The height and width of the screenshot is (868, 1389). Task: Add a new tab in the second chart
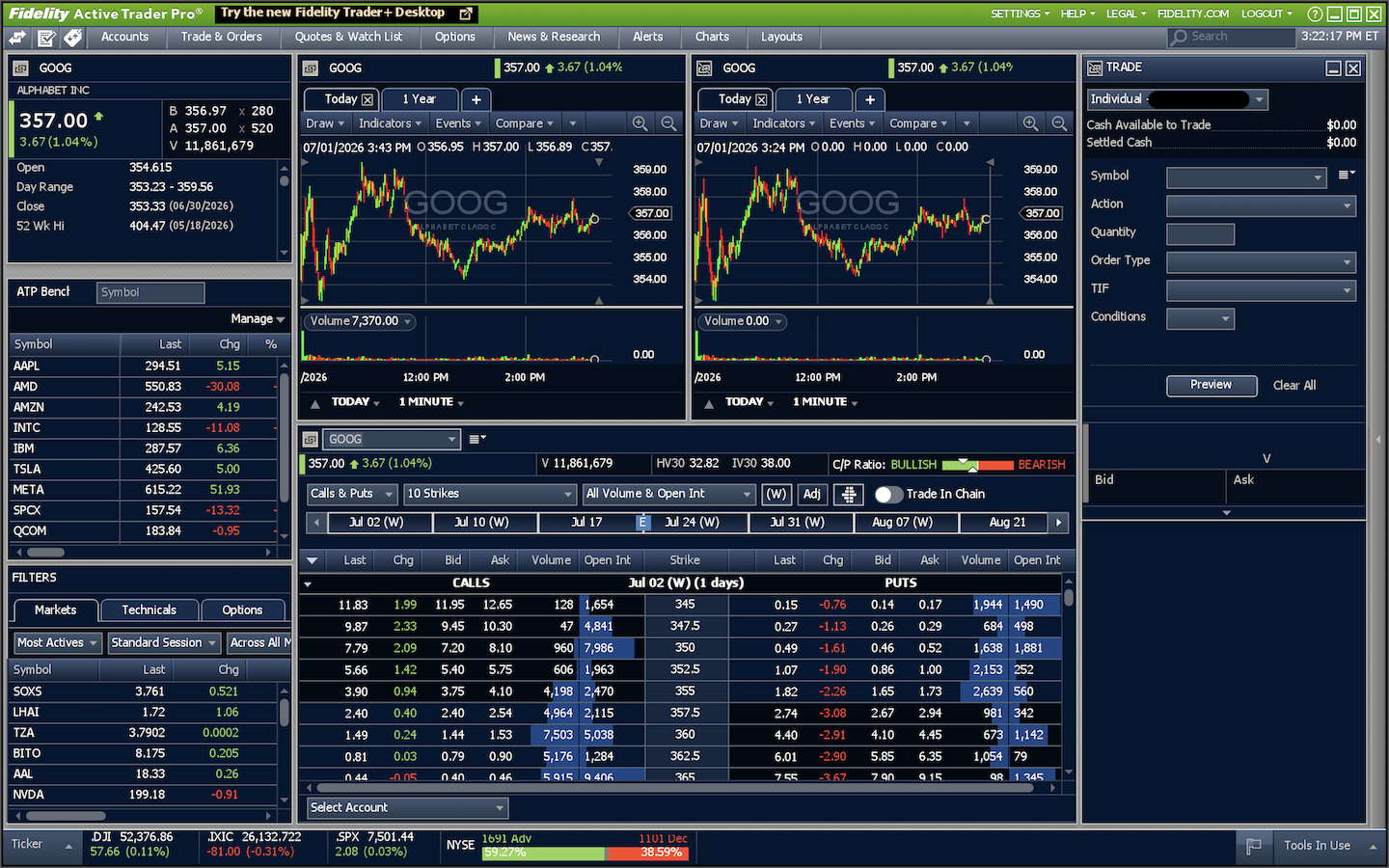pyautogui.click(x=870, y=99)
